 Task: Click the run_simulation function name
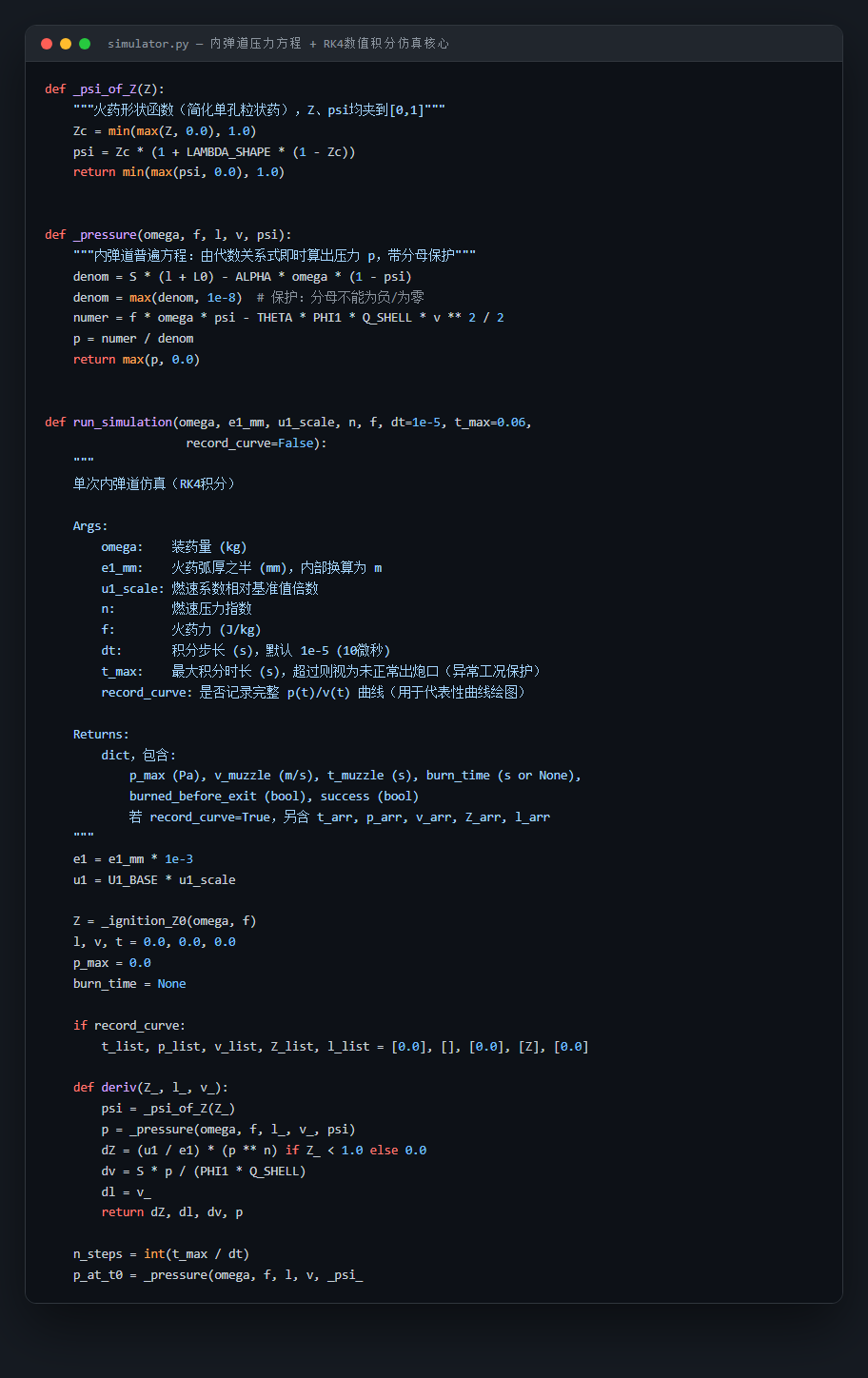(123, 422)
